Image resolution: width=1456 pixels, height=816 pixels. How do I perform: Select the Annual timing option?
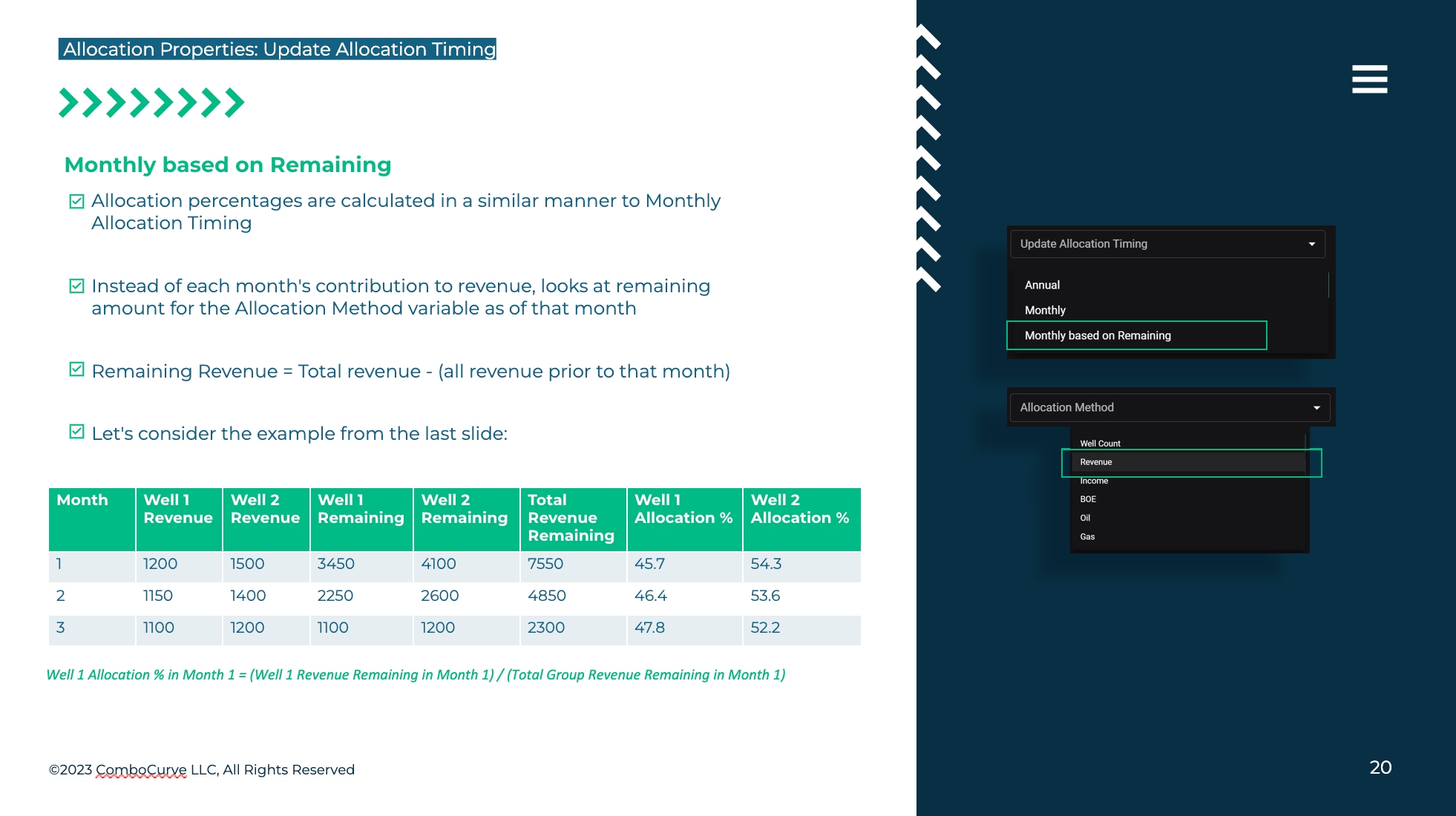(1042, 285)
